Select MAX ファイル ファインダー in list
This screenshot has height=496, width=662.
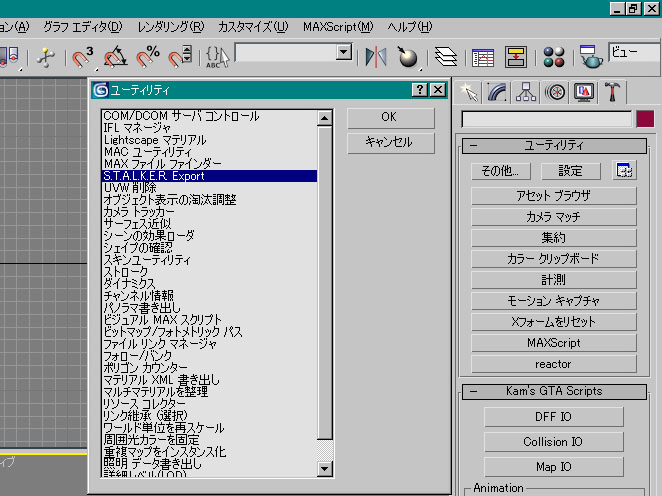pyautogui.click(x=209, y=164)
